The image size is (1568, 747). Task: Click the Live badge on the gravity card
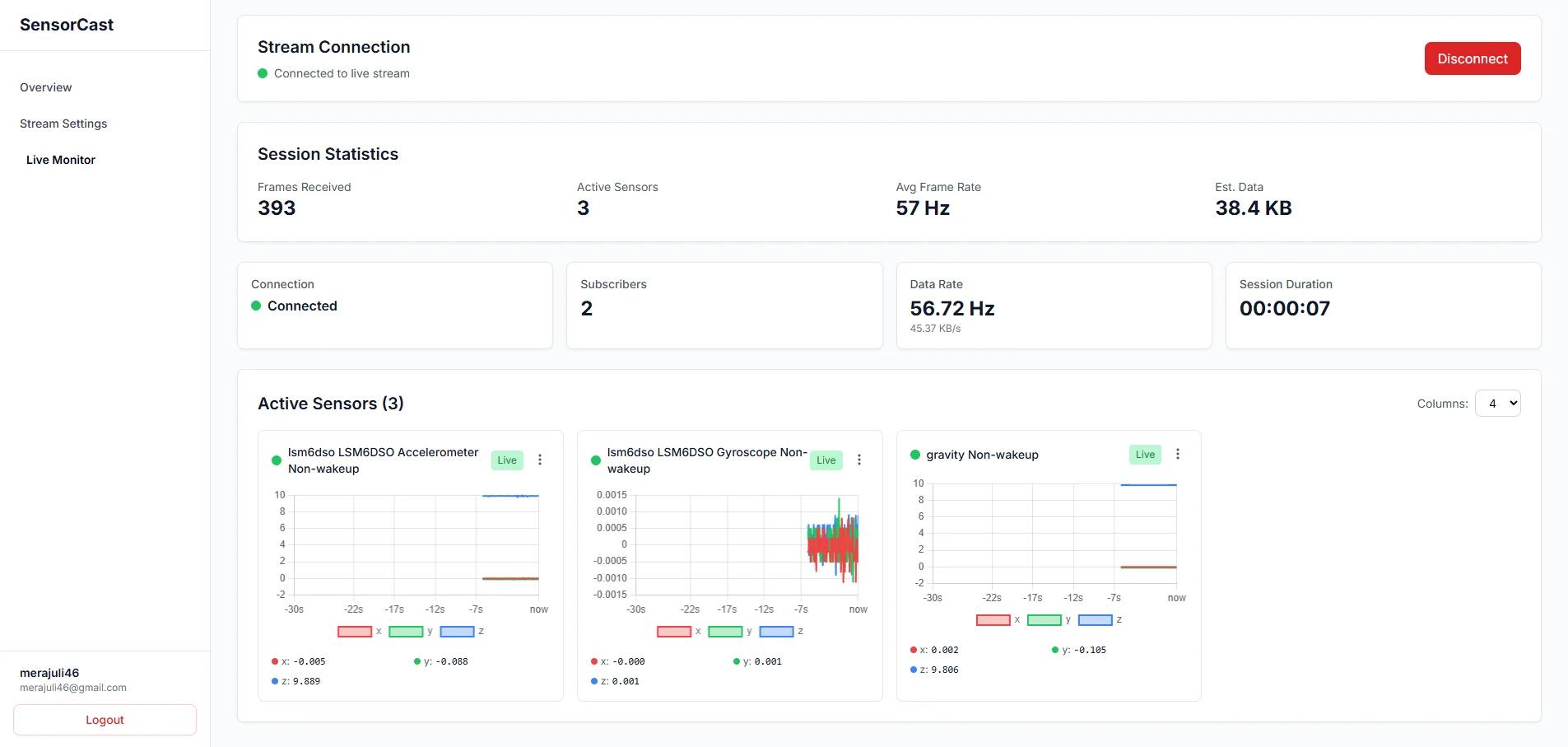point(1144,454)
